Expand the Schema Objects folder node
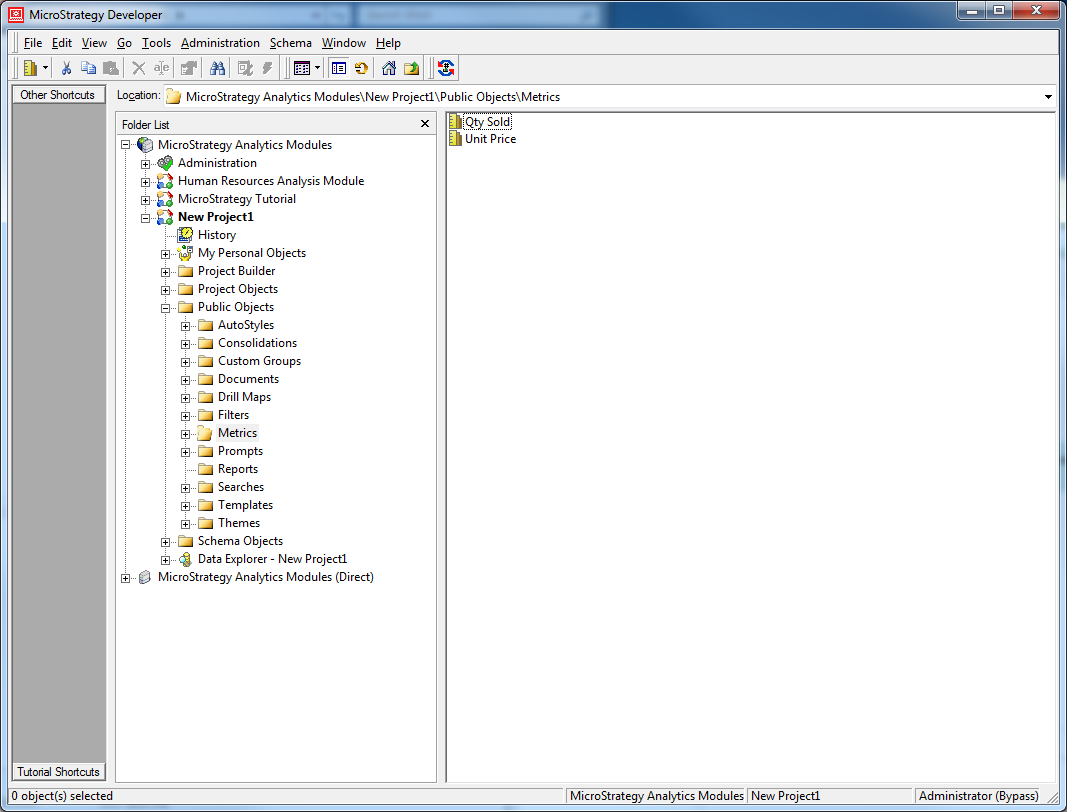Screen dimensions: 1067x812 pos(166,542)
